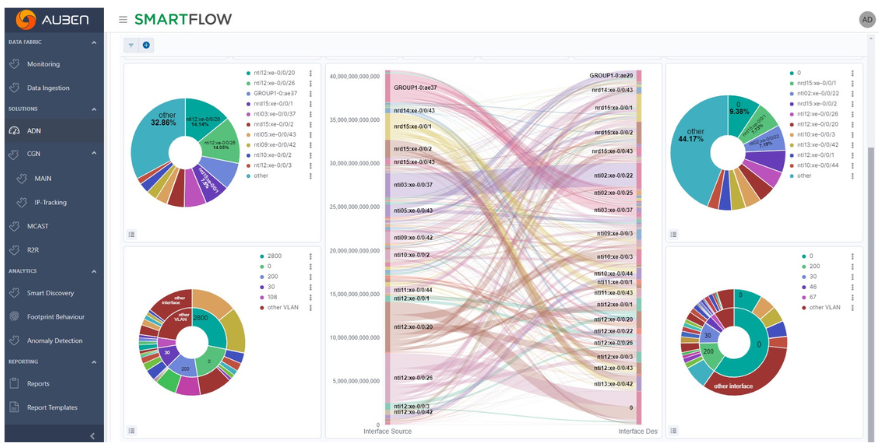Image resolution: width=885 pixels, height=446 pixels.
Task: Open MCAST in the sidebar
Action: [x=37, y=226]
